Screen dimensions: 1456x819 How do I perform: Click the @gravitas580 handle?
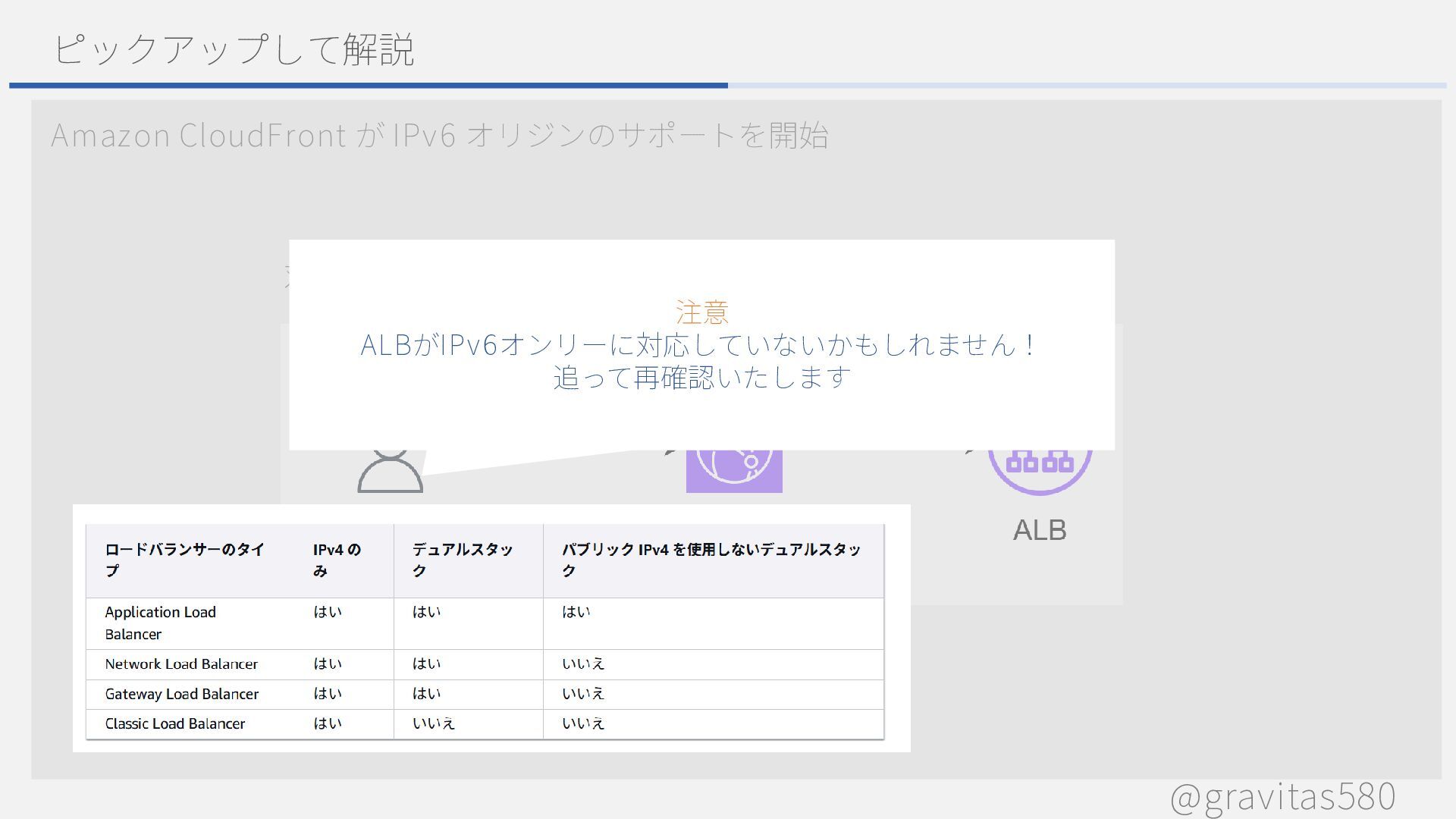click(x=1282, y=796)
